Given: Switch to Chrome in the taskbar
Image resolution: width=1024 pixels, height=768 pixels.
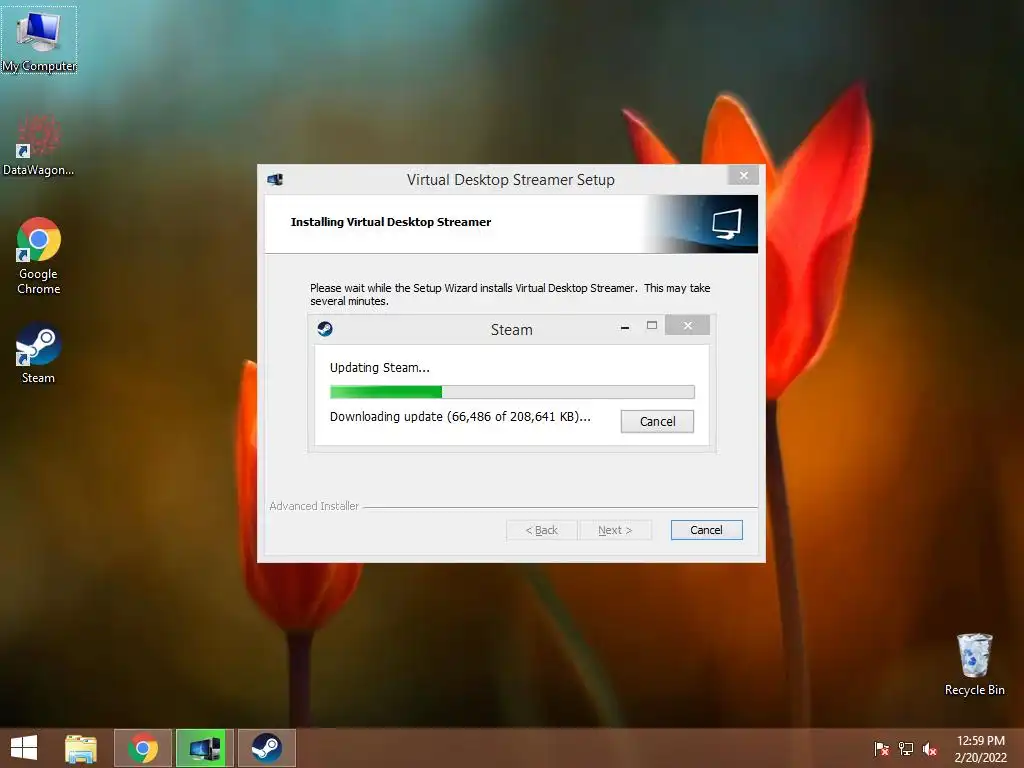Looking at the screenshot, I should [x=143, y=748].
